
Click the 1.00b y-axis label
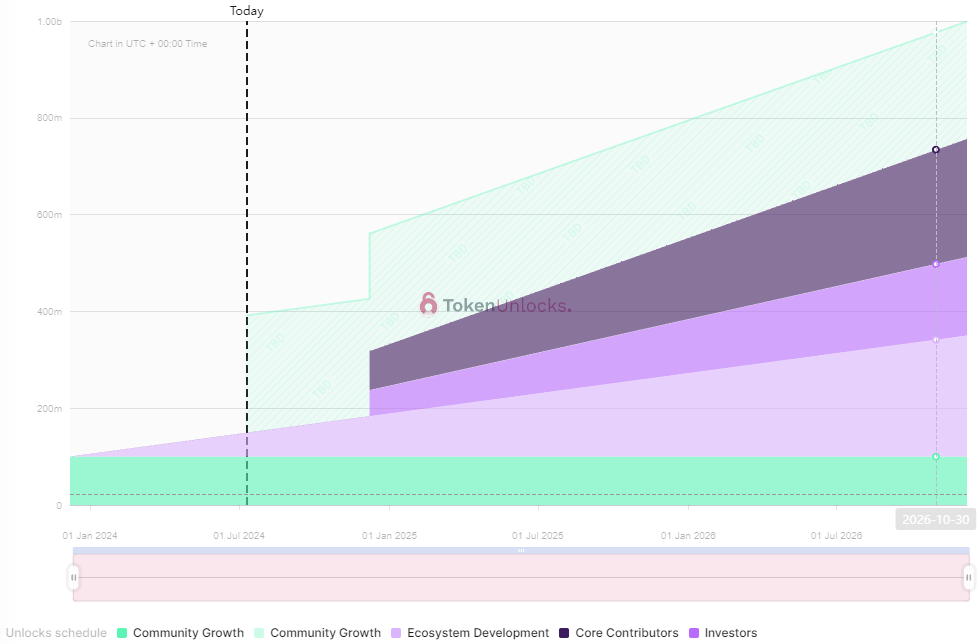point(50,22)
